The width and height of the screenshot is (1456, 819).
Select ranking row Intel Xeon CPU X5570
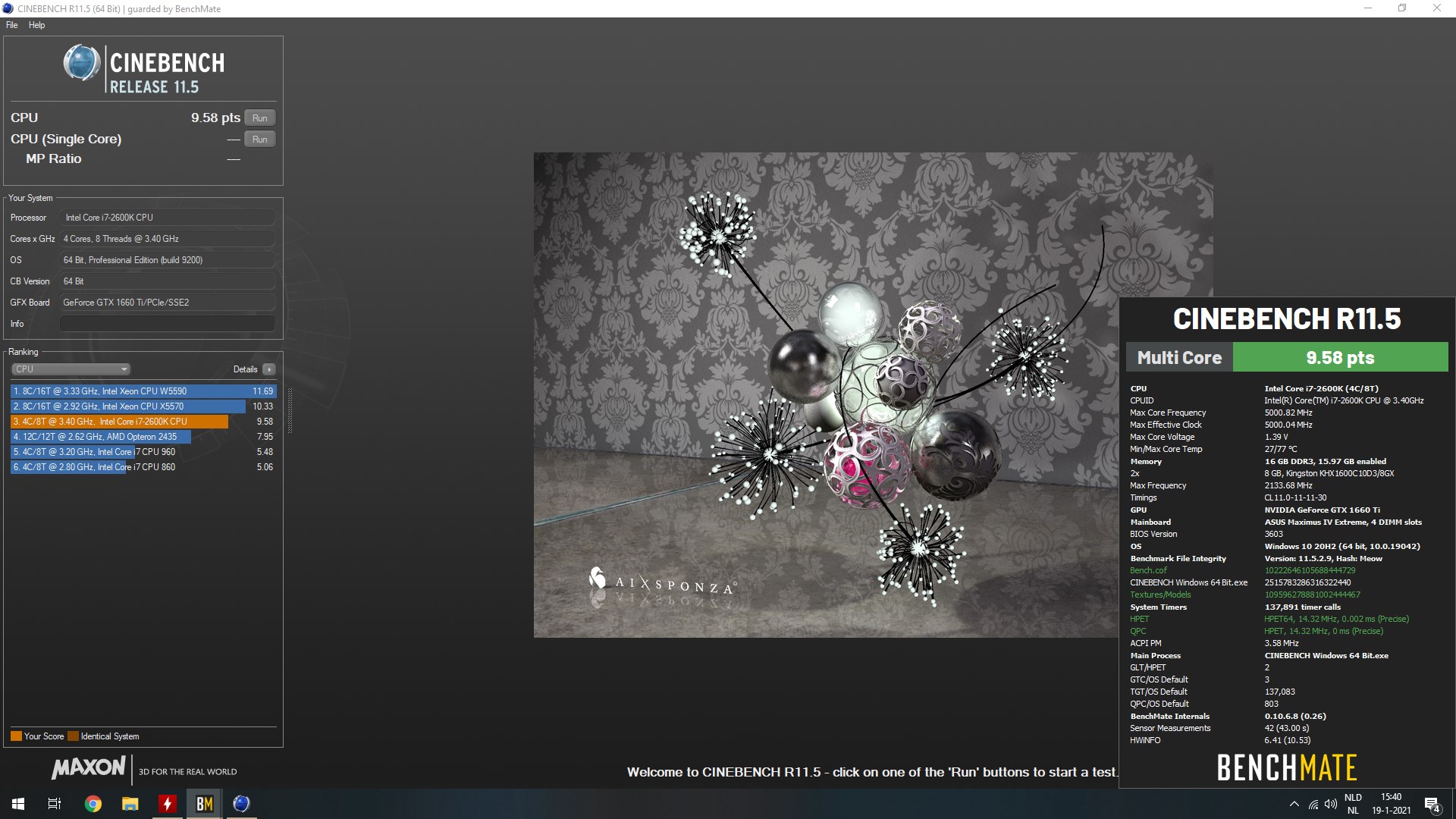point(143,406)
